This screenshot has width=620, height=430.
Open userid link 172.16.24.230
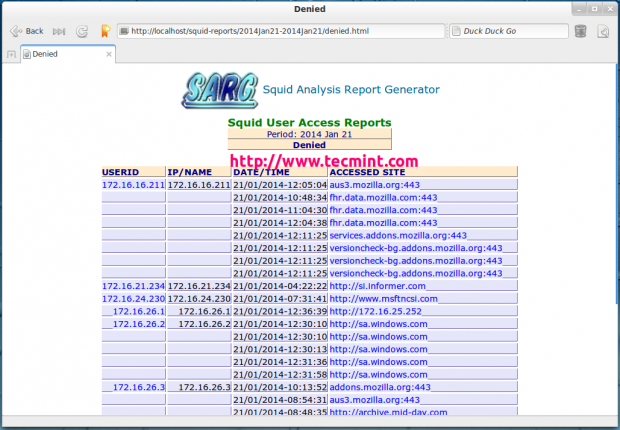click(133, 299)
